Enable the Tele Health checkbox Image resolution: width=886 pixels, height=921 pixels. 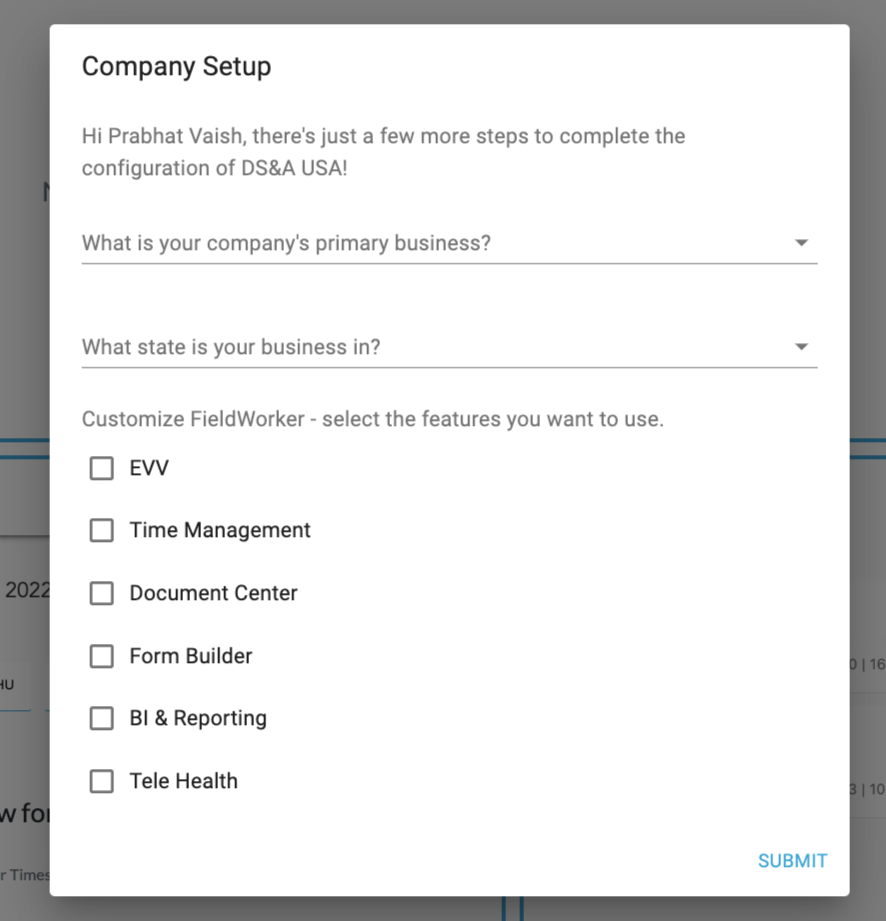point(102,781)
